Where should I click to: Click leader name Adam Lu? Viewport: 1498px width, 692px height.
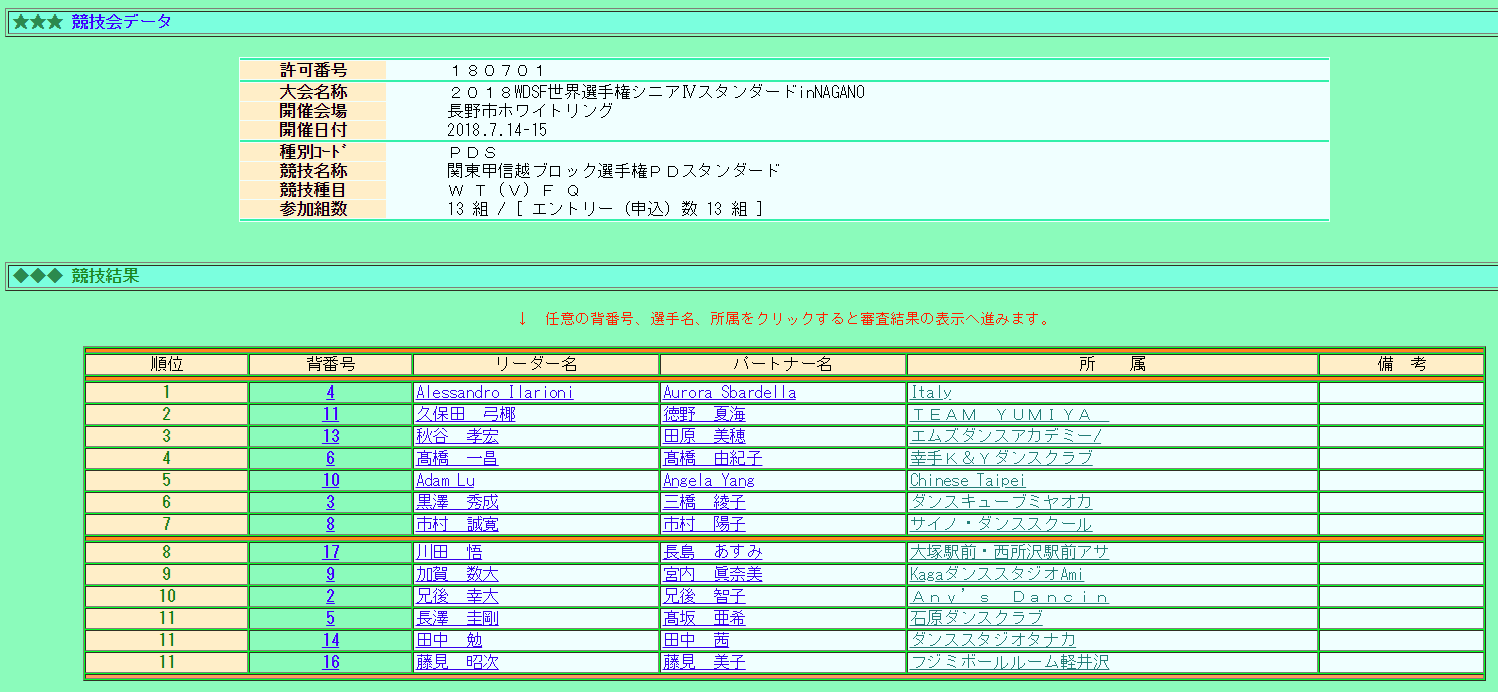[445, 481]
